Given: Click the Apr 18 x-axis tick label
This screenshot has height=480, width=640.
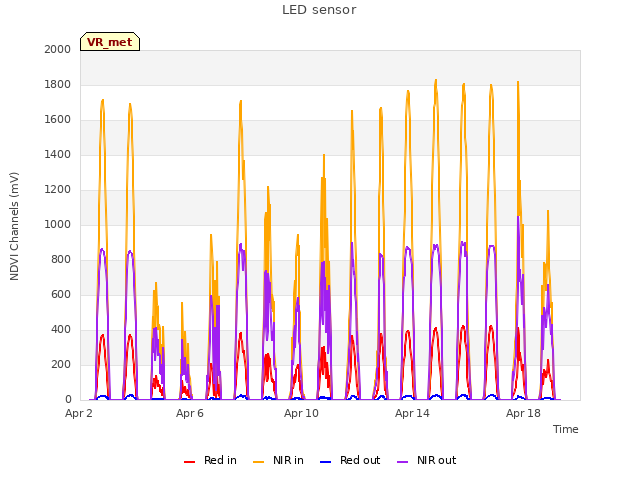Looking at the screenshot, I should (x=523, y=413).
